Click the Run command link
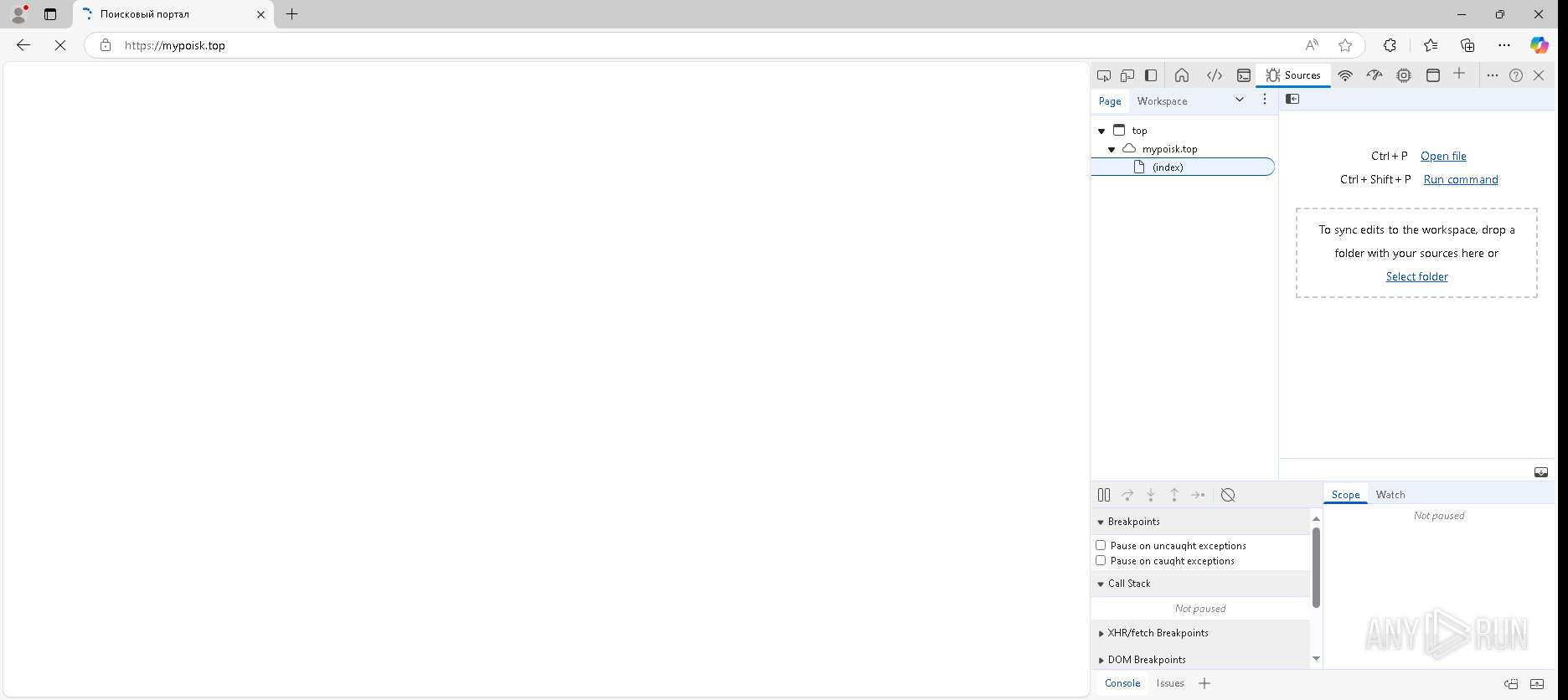 [x=1461, y=179]
